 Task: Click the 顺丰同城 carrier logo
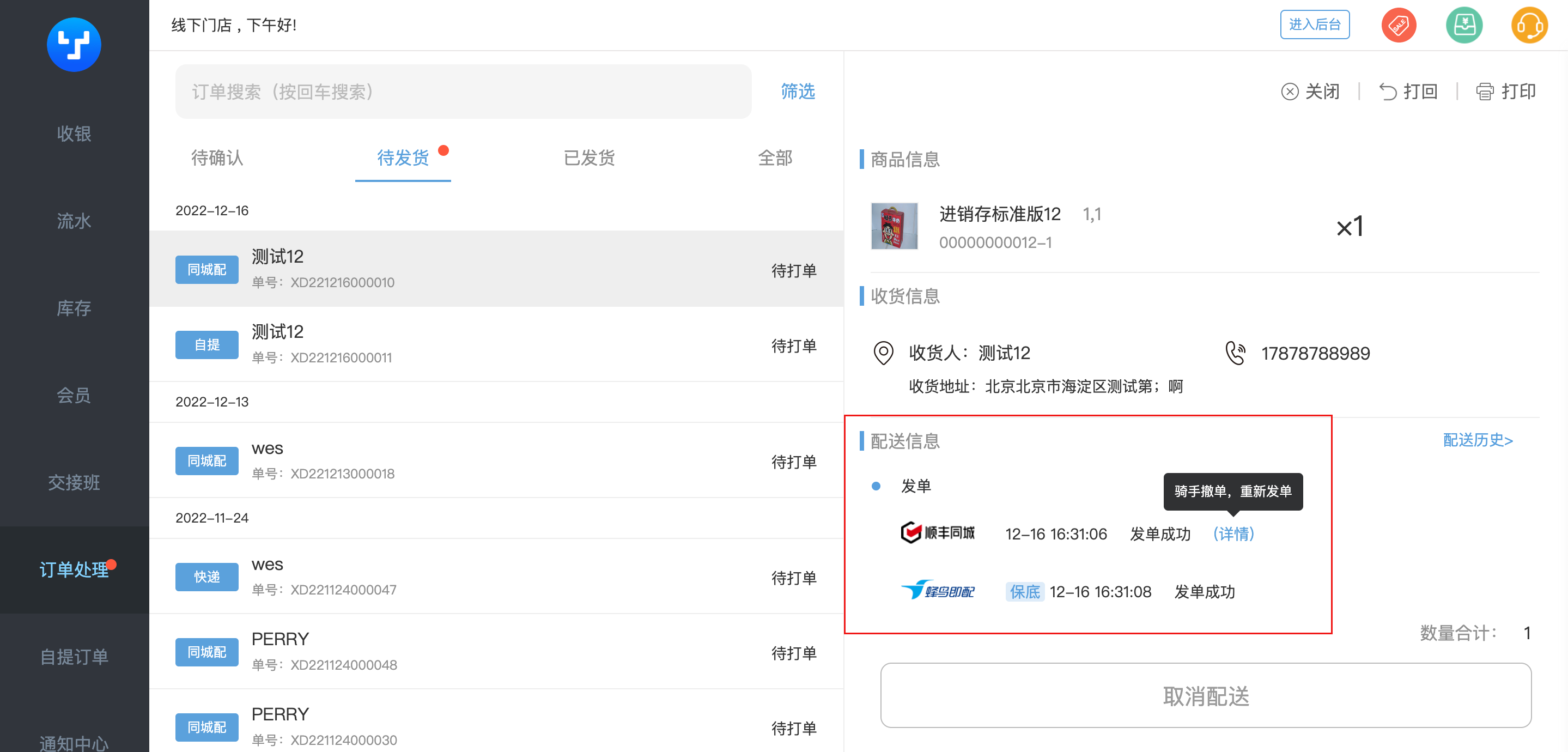(x=938, y=533)
